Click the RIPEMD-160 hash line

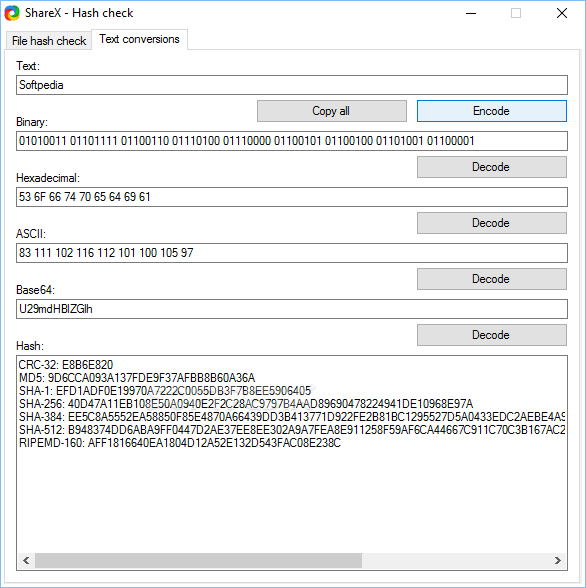click(x=180, y=443)
